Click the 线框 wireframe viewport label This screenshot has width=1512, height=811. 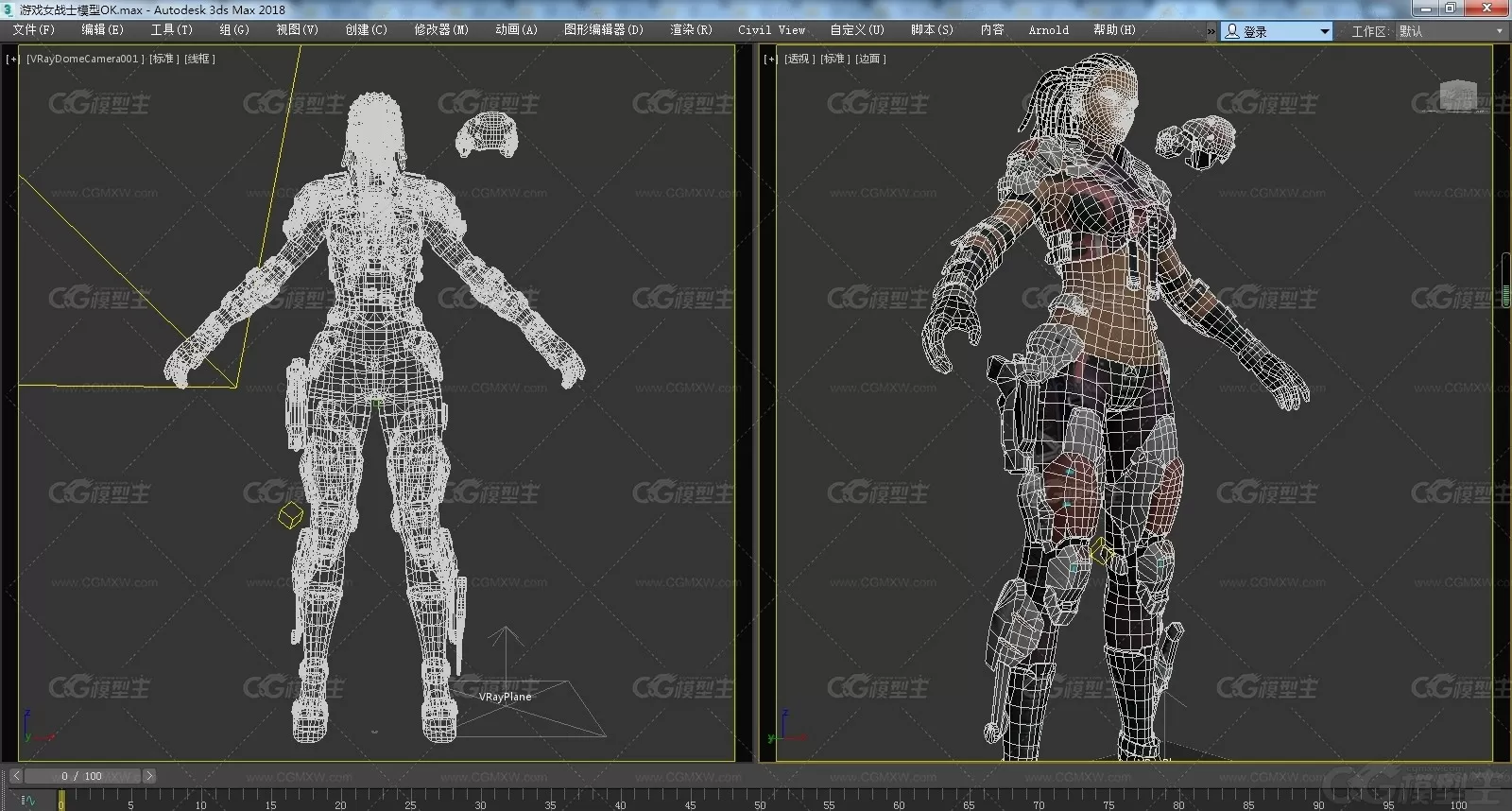pos(199,59)
